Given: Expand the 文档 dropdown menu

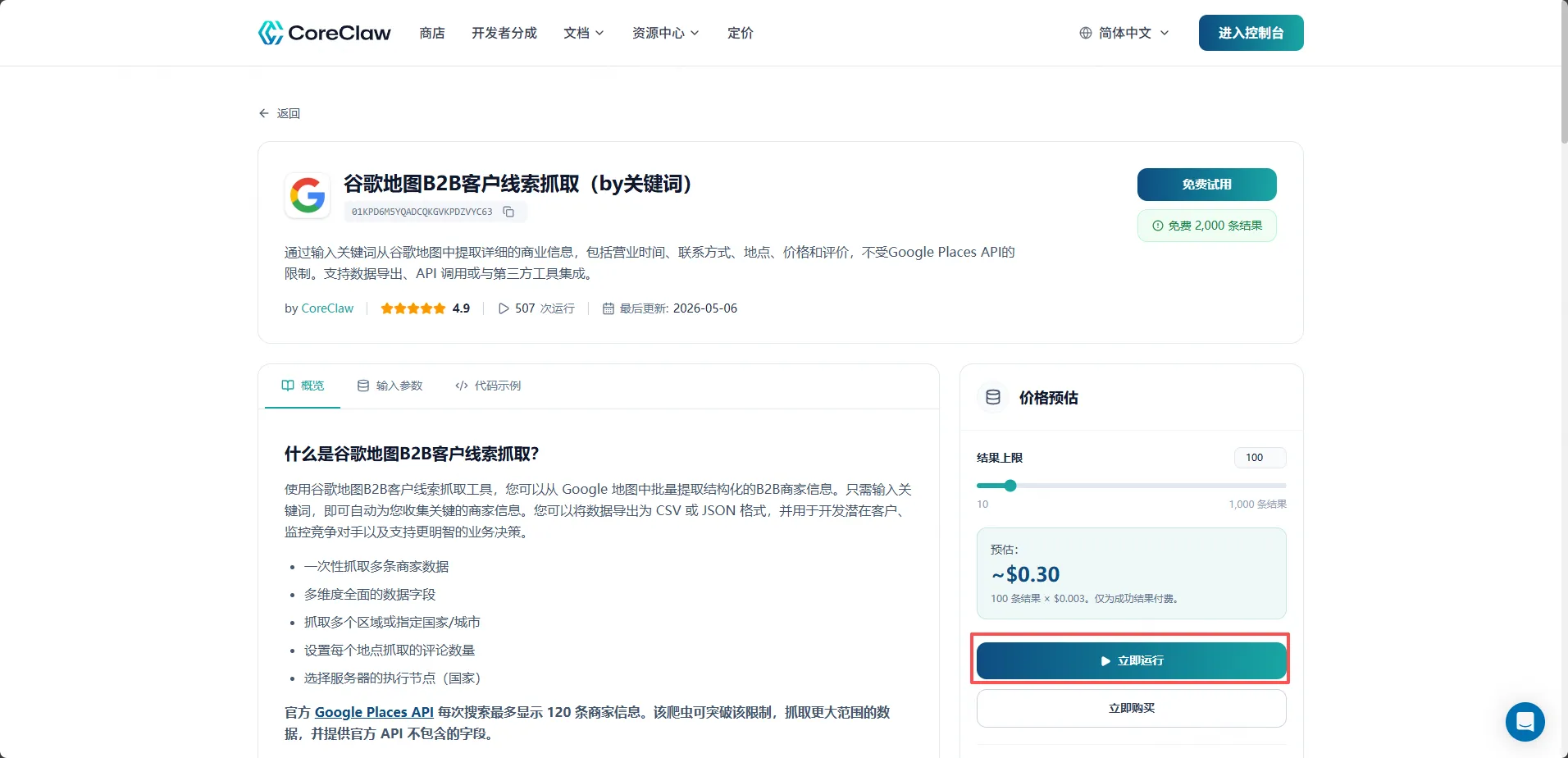Looking at the screenshot, I should [584, 33].
